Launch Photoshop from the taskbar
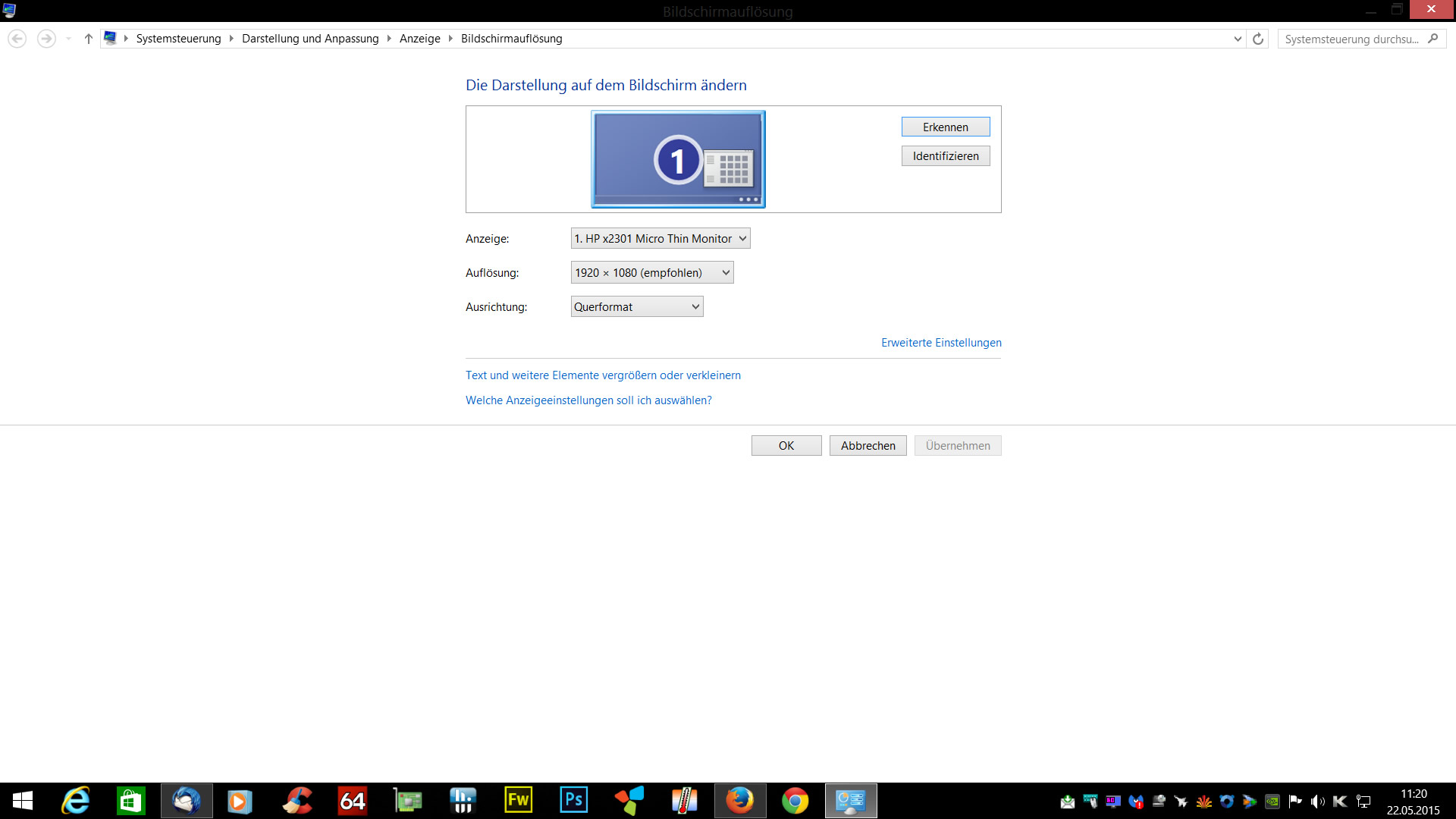The width and height of the screenshot is (1456, 819). [x=573, y=801]
